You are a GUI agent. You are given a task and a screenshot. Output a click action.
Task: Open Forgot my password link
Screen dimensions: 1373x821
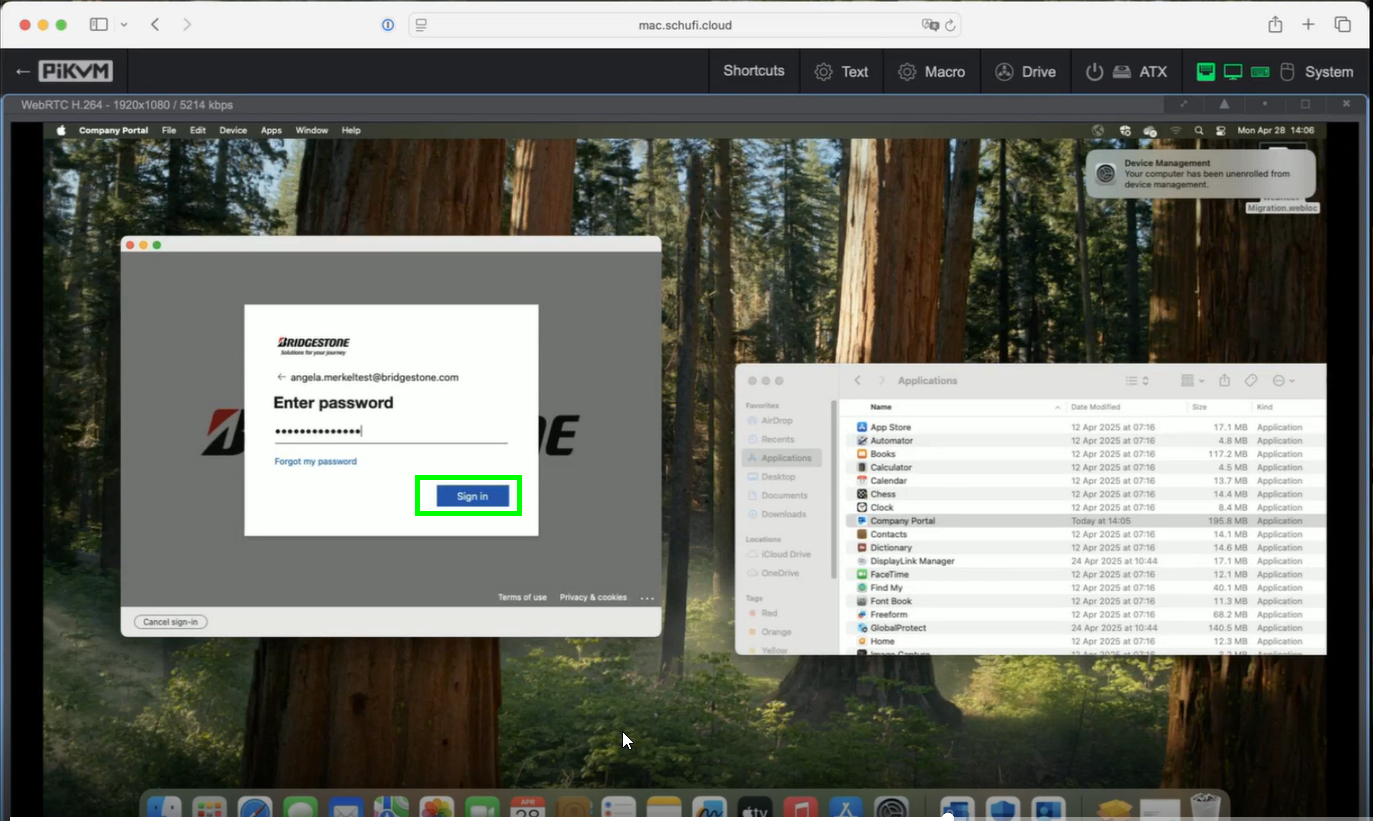coord(315,461)
